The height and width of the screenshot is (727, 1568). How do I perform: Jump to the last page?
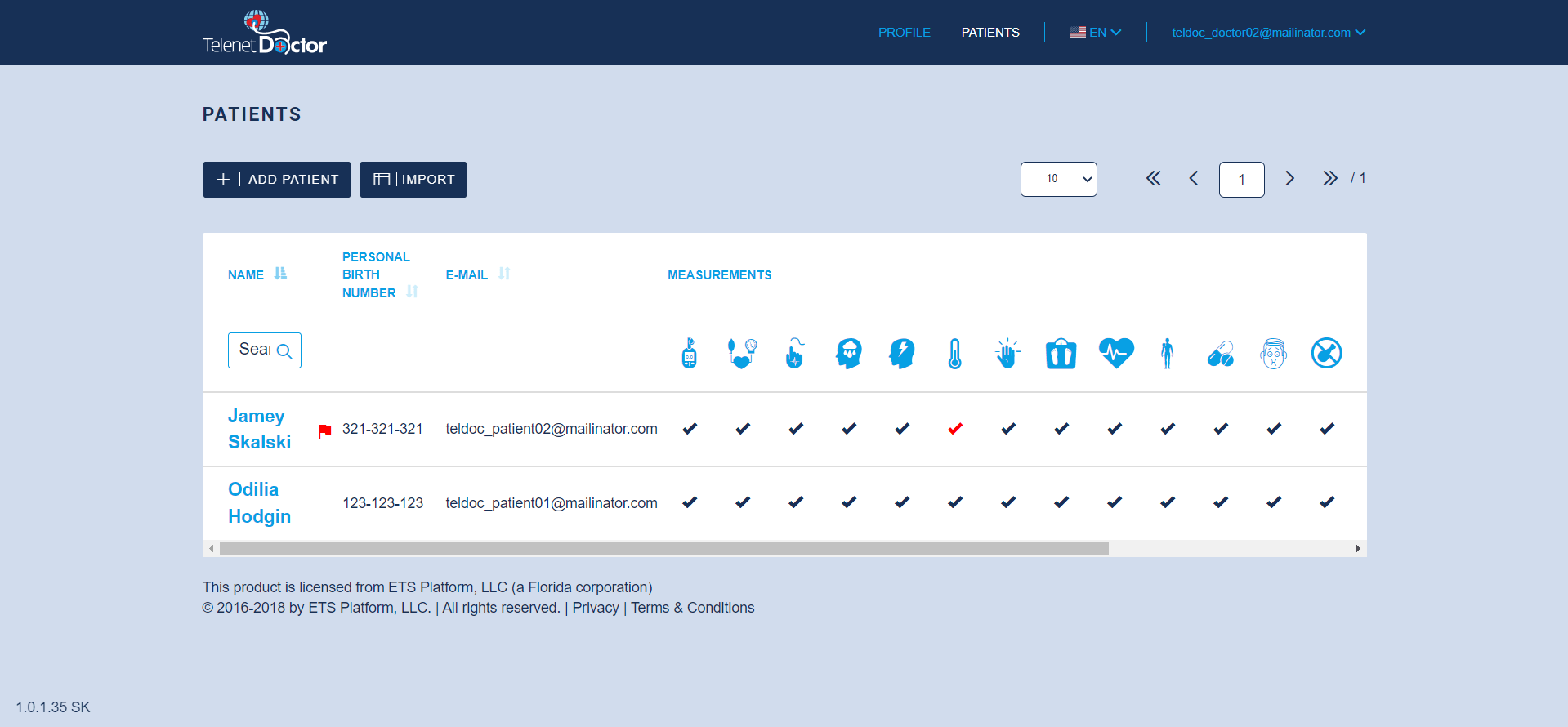[1330, 178]
